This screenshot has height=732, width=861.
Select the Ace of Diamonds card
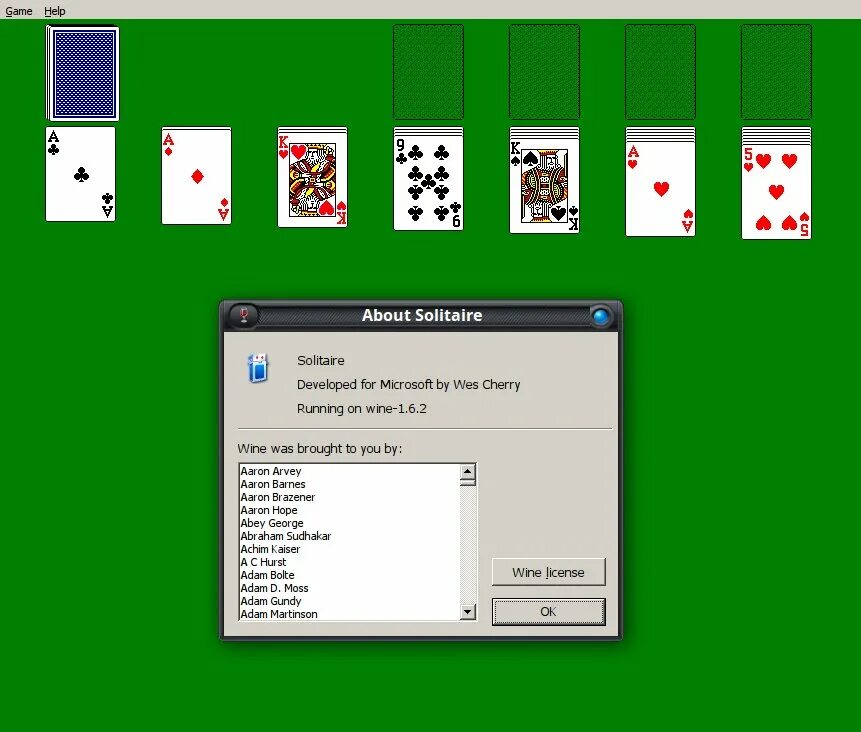197,177
